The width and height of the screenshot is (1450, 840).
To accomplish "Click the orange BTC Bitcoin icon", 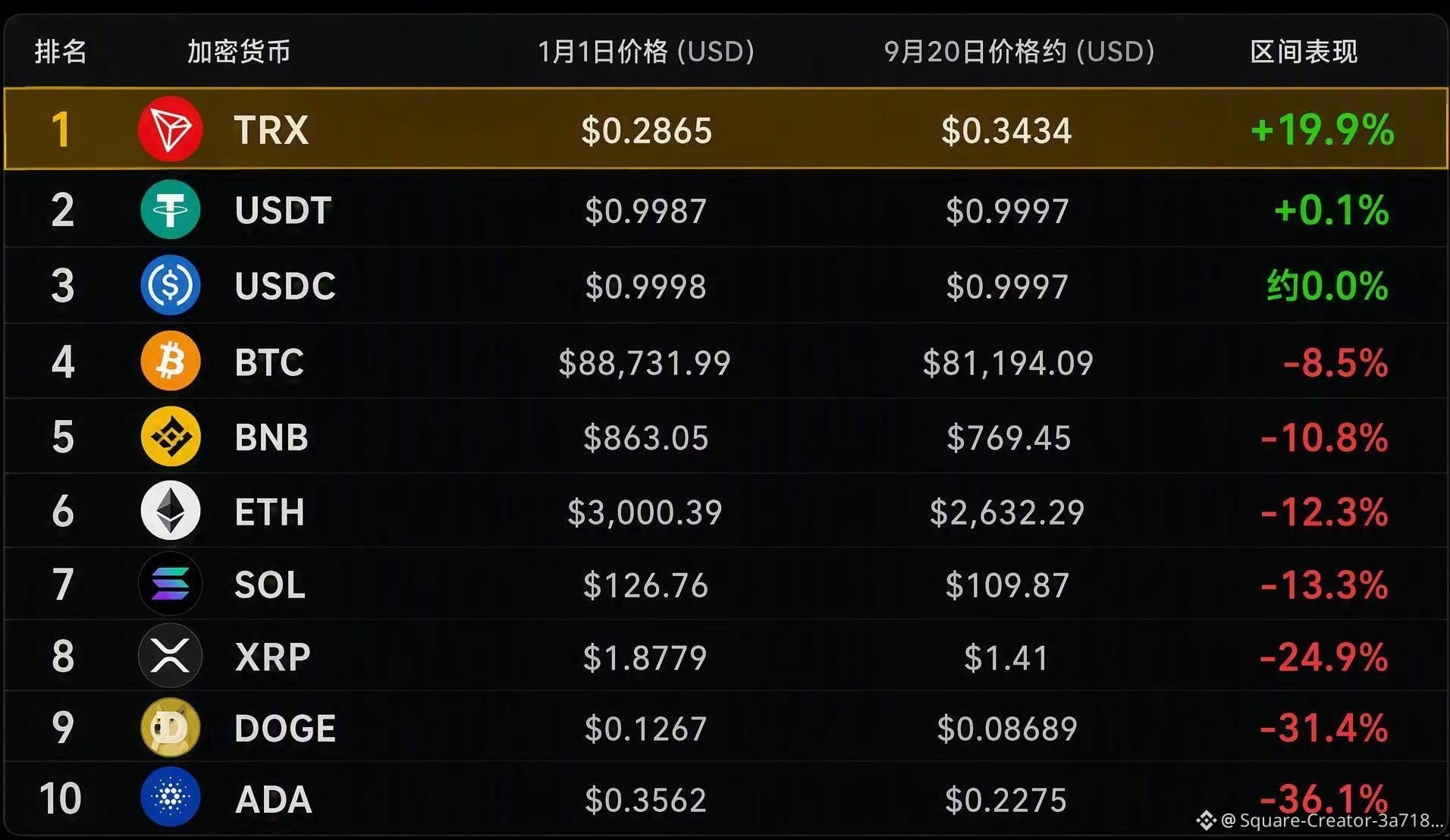I will [171, 361].
